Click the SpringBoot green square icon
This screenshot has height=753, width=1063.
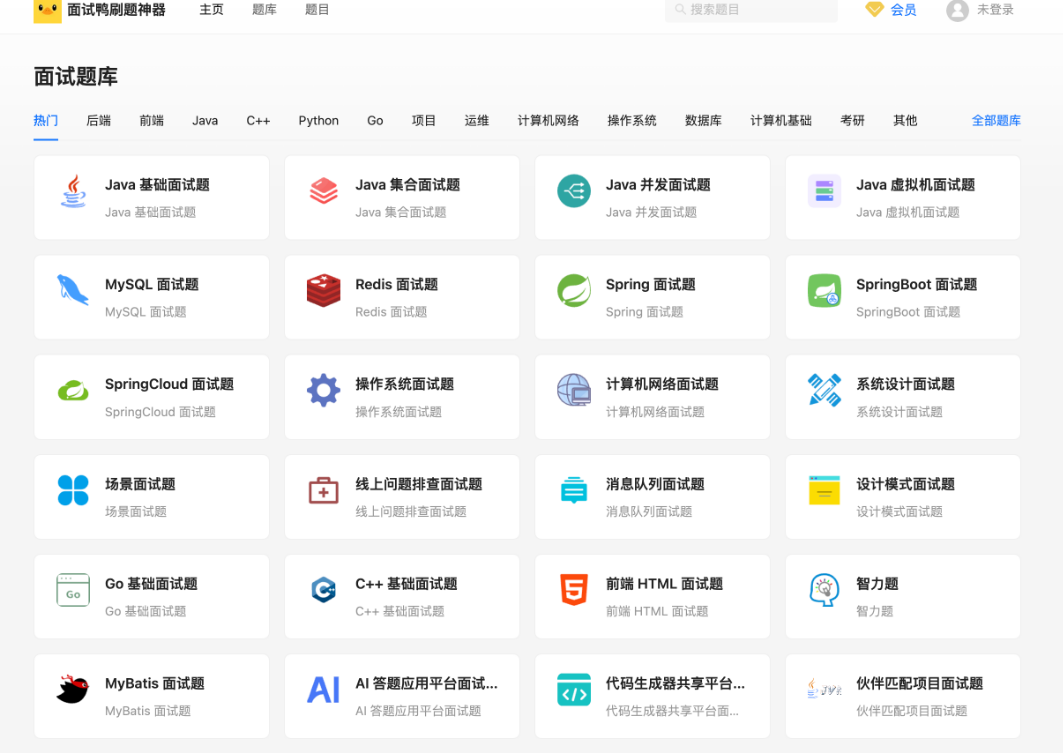coord(824,291)
